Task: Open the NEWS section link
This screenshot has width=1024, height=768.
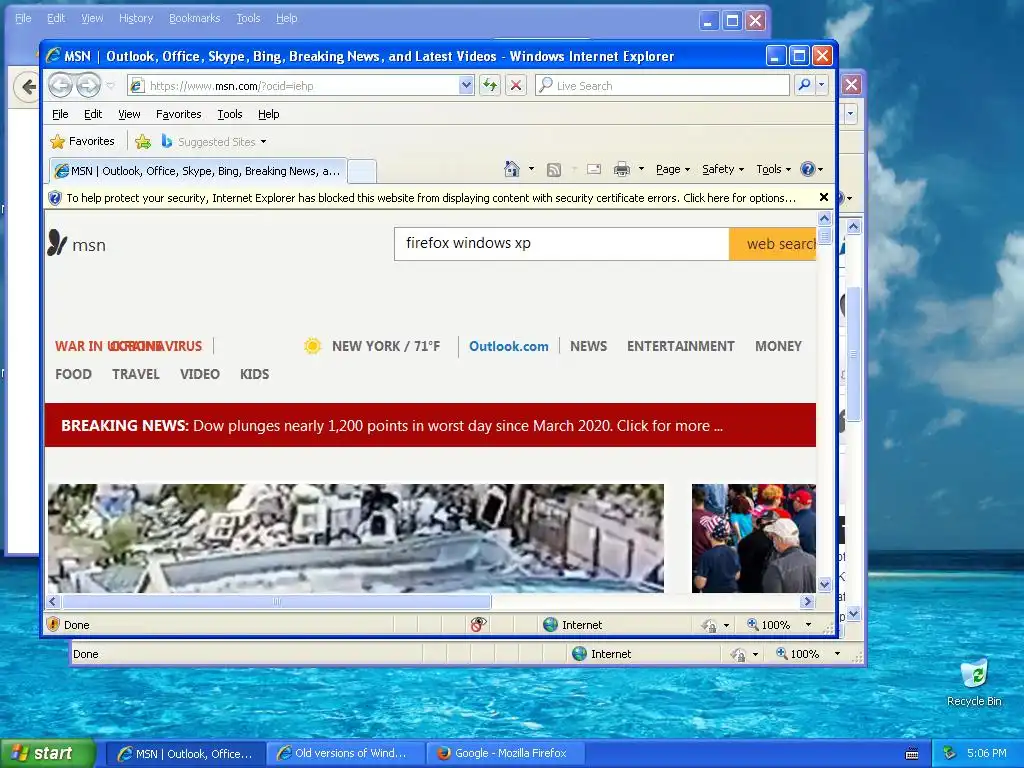Action: (x=588, y=346)
